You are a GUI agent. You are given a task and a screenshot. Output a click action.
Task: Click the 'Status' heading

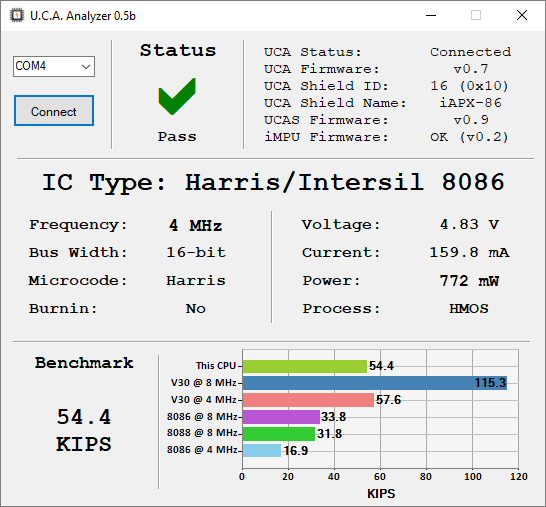[x=178, y=50]
